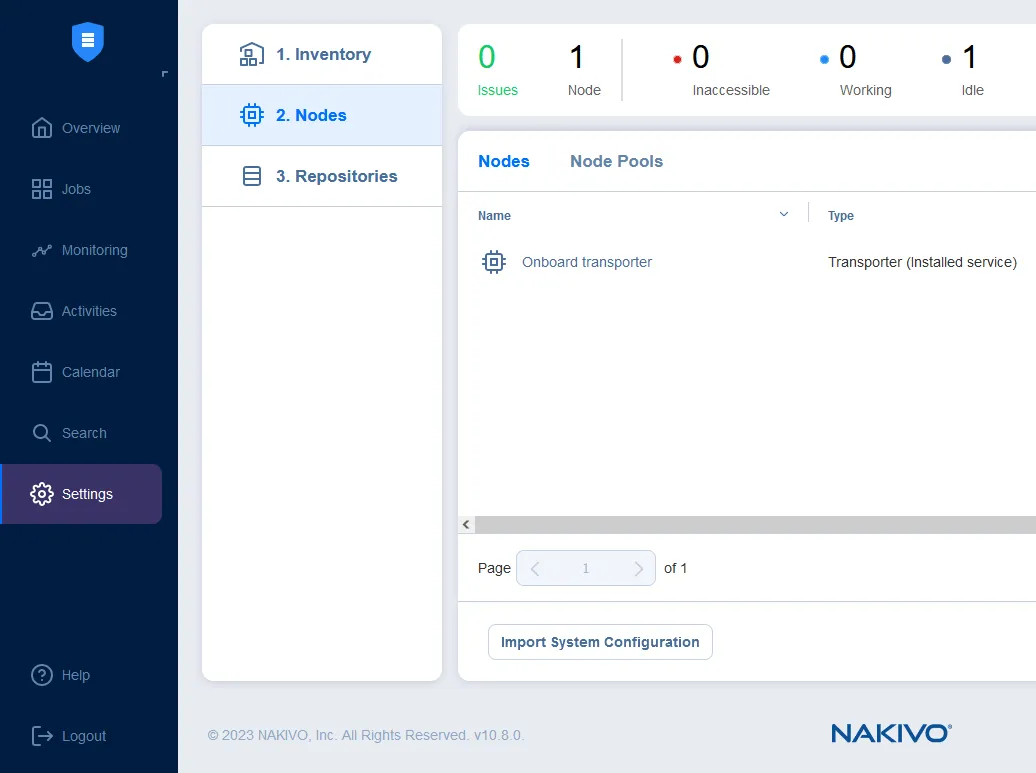The image size is (1036, 773).
Task: Go to next page arrow
Action: (x=638, y=568)
